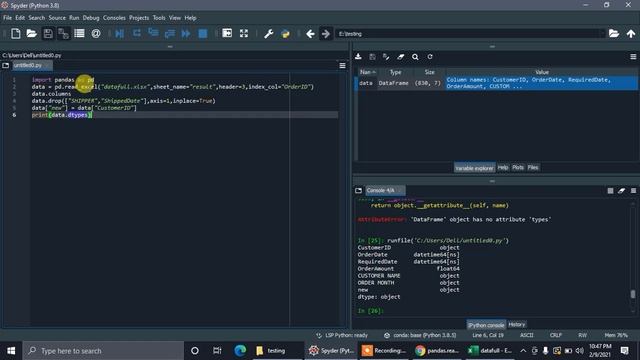Viewport: 640px width, 360px height.
Task: Switch to History tab
Action: point(517,324)
